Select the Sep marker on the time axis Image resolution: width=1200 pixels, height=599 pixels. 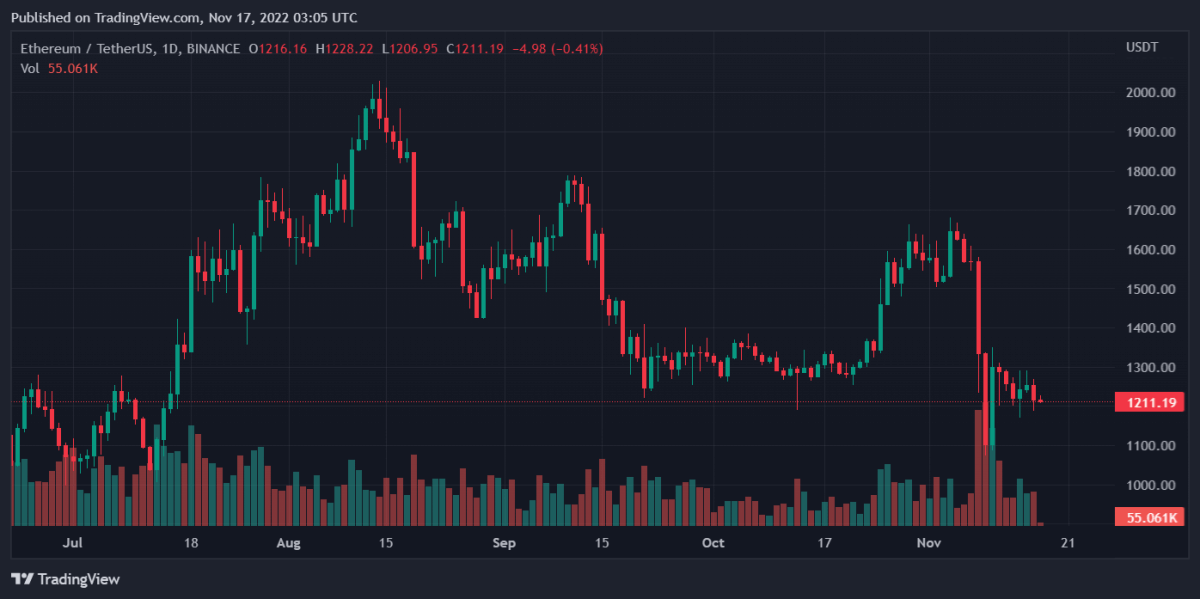point(505,543)
